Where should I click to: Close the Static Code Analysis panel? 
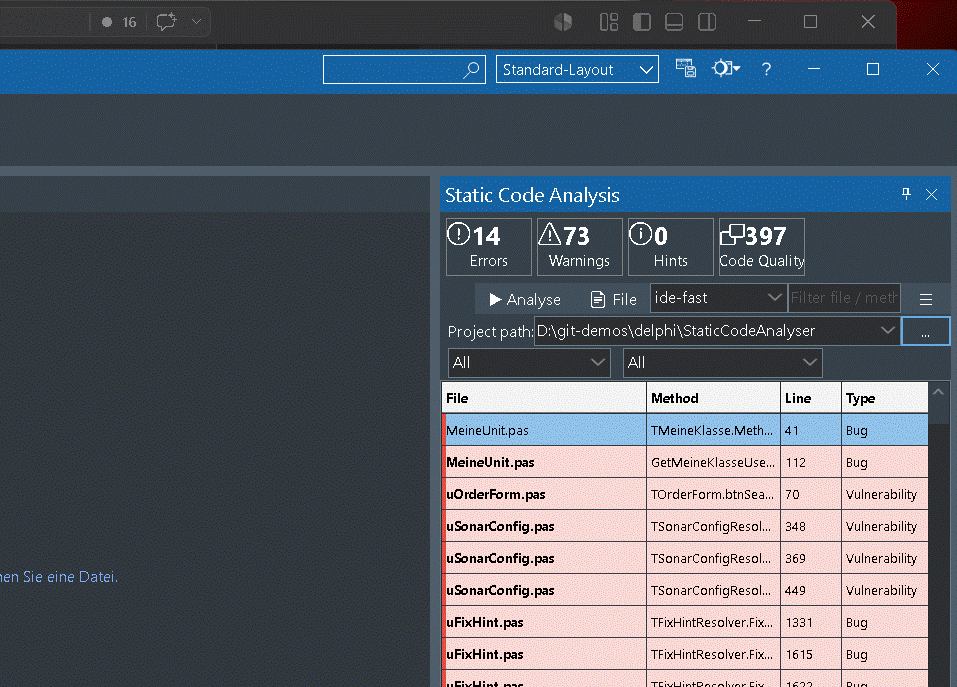coord(931,195)
